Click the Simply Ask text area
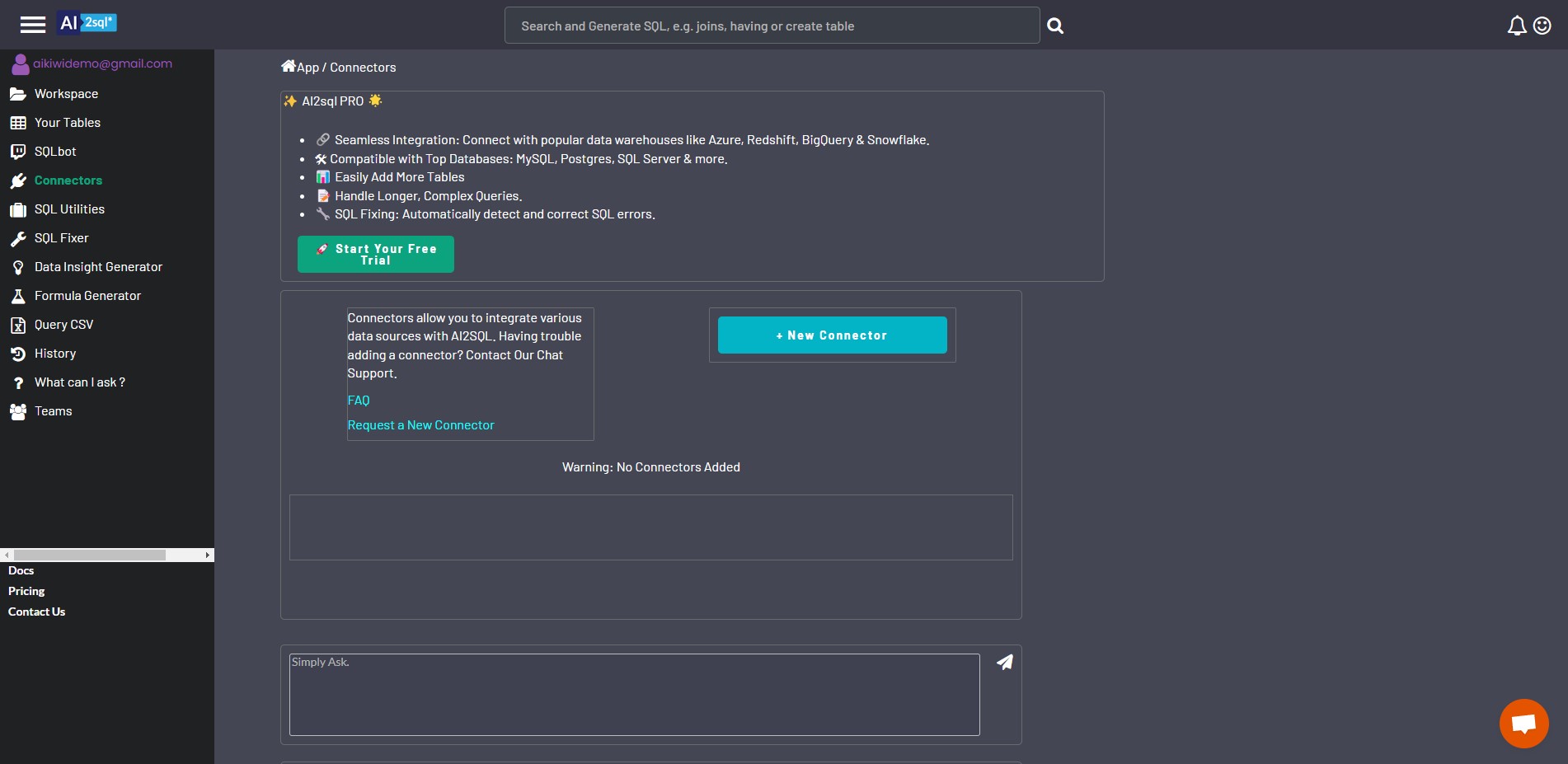This screenshot has height=764, width=1568. click(635, 695)
